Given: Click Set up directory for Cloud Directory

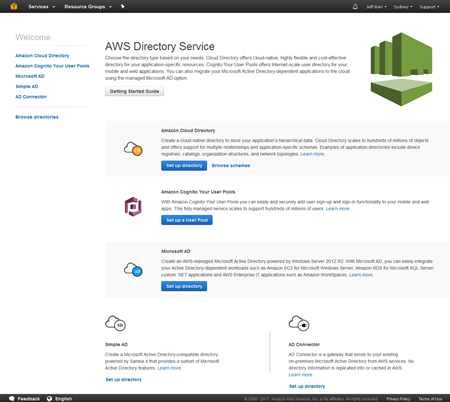Looking at the screenshot, I should tap(184, 166).
